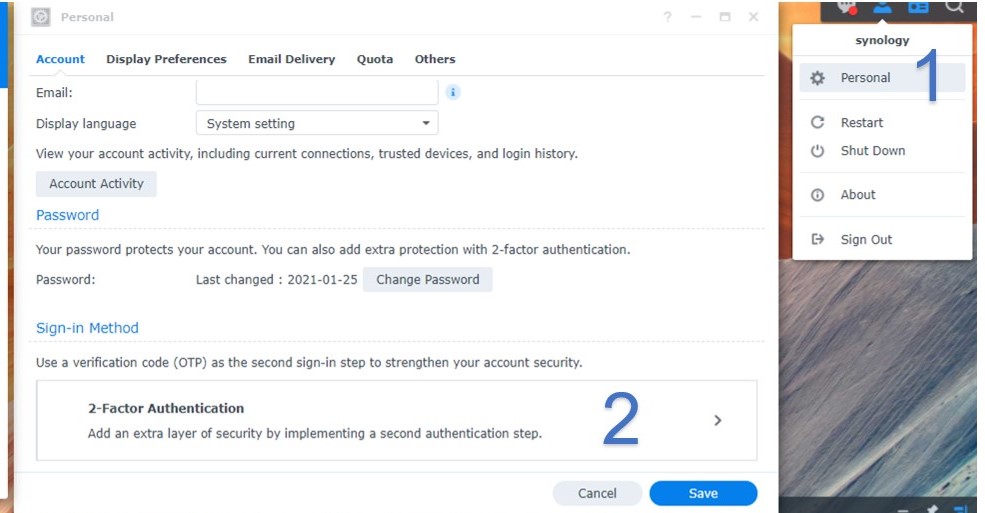This screenshot has height=513, width=985.
Task: Expand 2-Factor Authentication with the chevron
Action: (x=717, y=420)
